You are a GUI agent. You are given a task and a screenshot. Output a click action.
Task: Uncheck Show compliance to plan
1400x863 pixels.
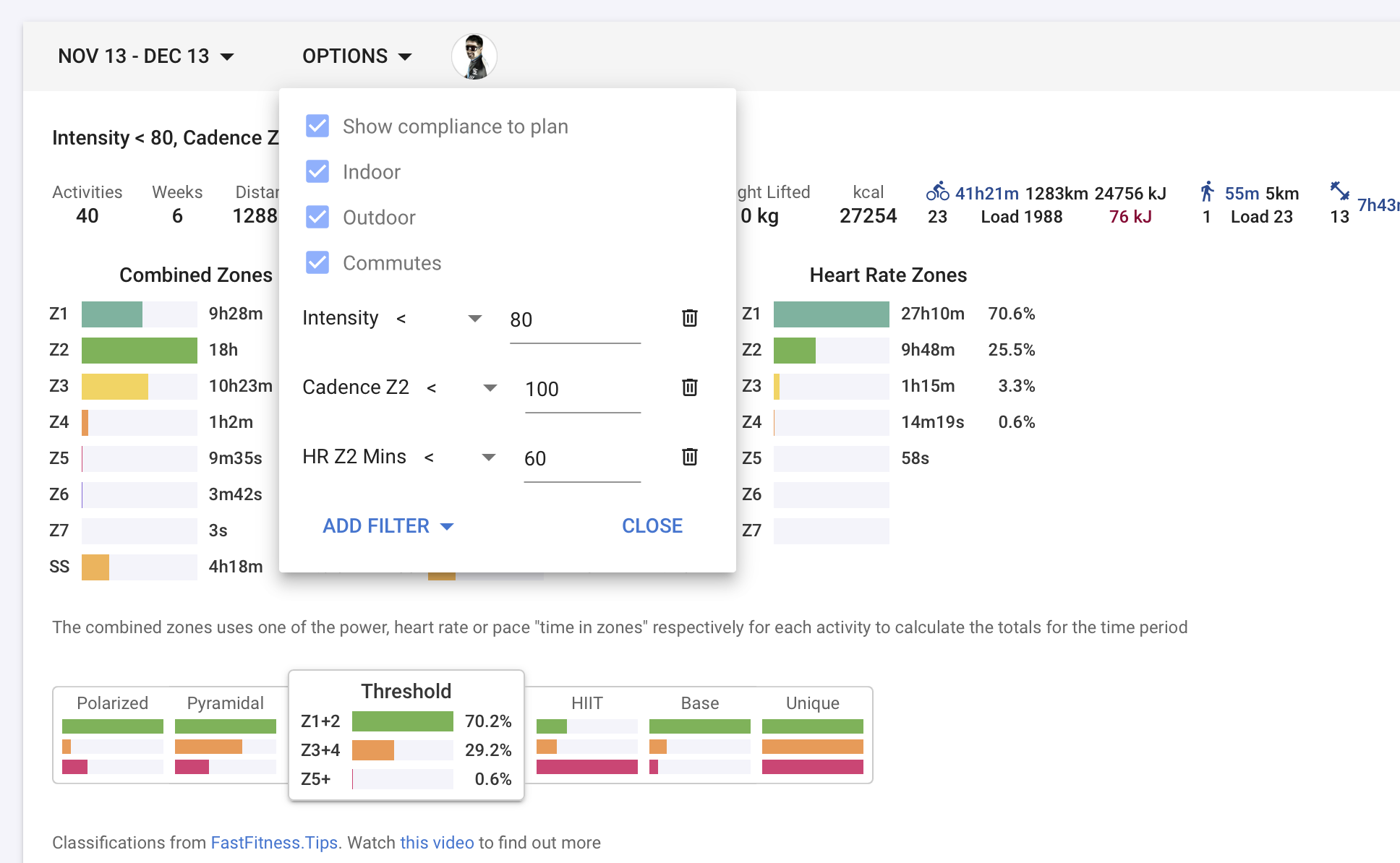tap(317, 126)
